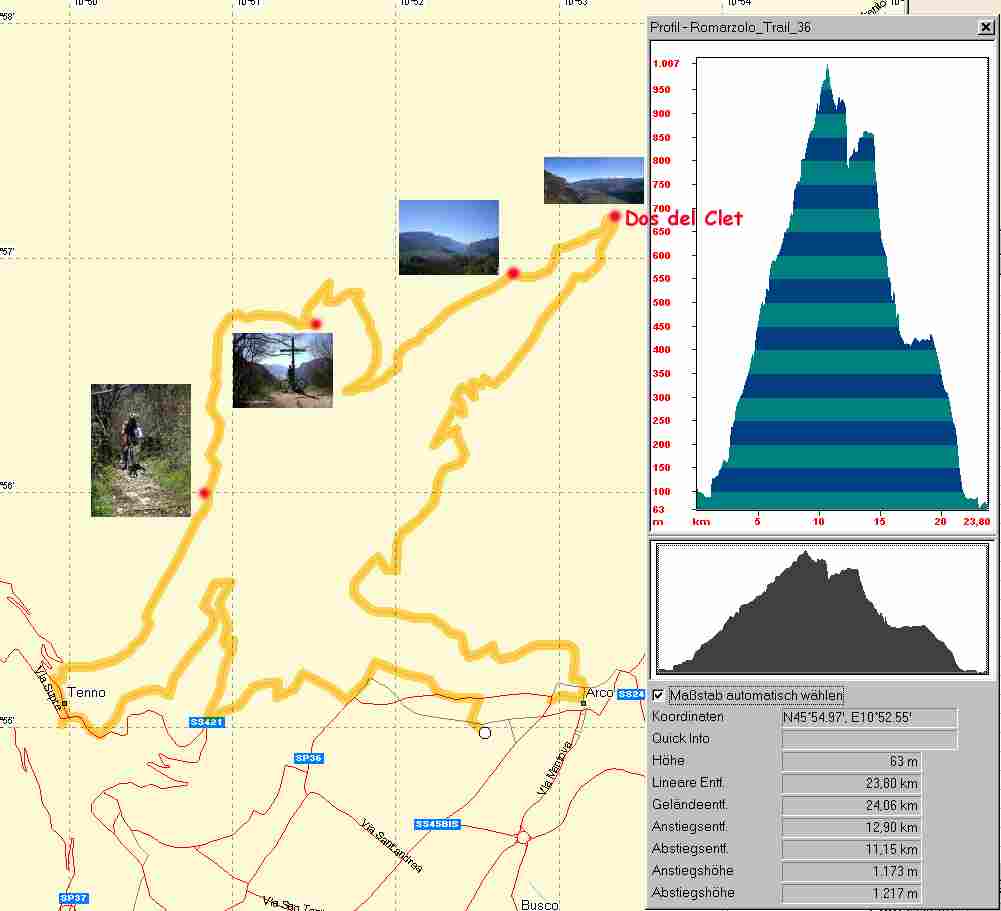This screenshot has height=911, width=1001.
Task: Close the Profil Romarzolo_Trail_36 window
Action: [985, 28]
